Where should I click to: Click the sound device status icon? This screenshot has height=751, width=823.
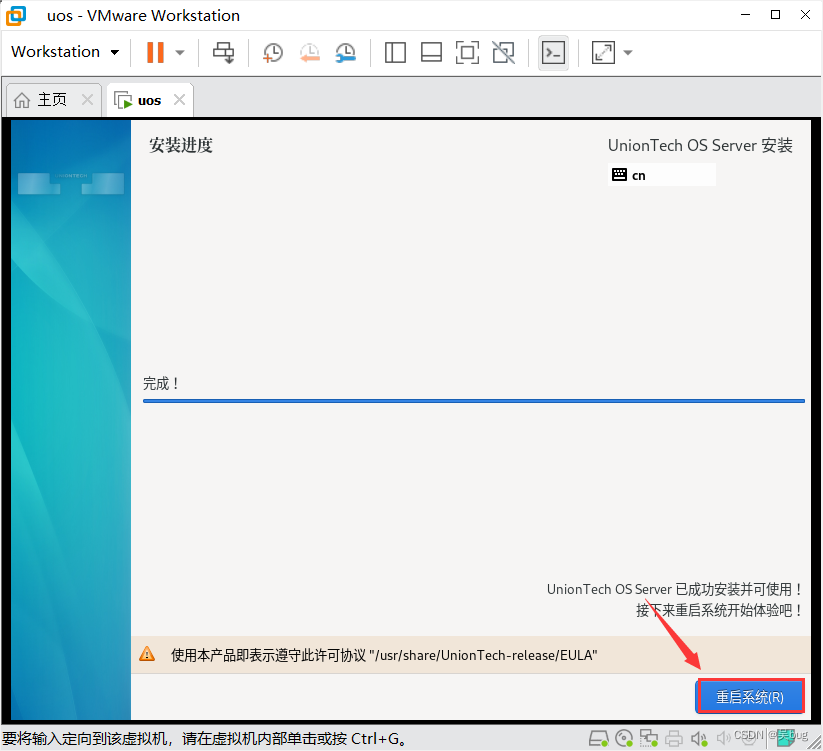pos(699,738)
